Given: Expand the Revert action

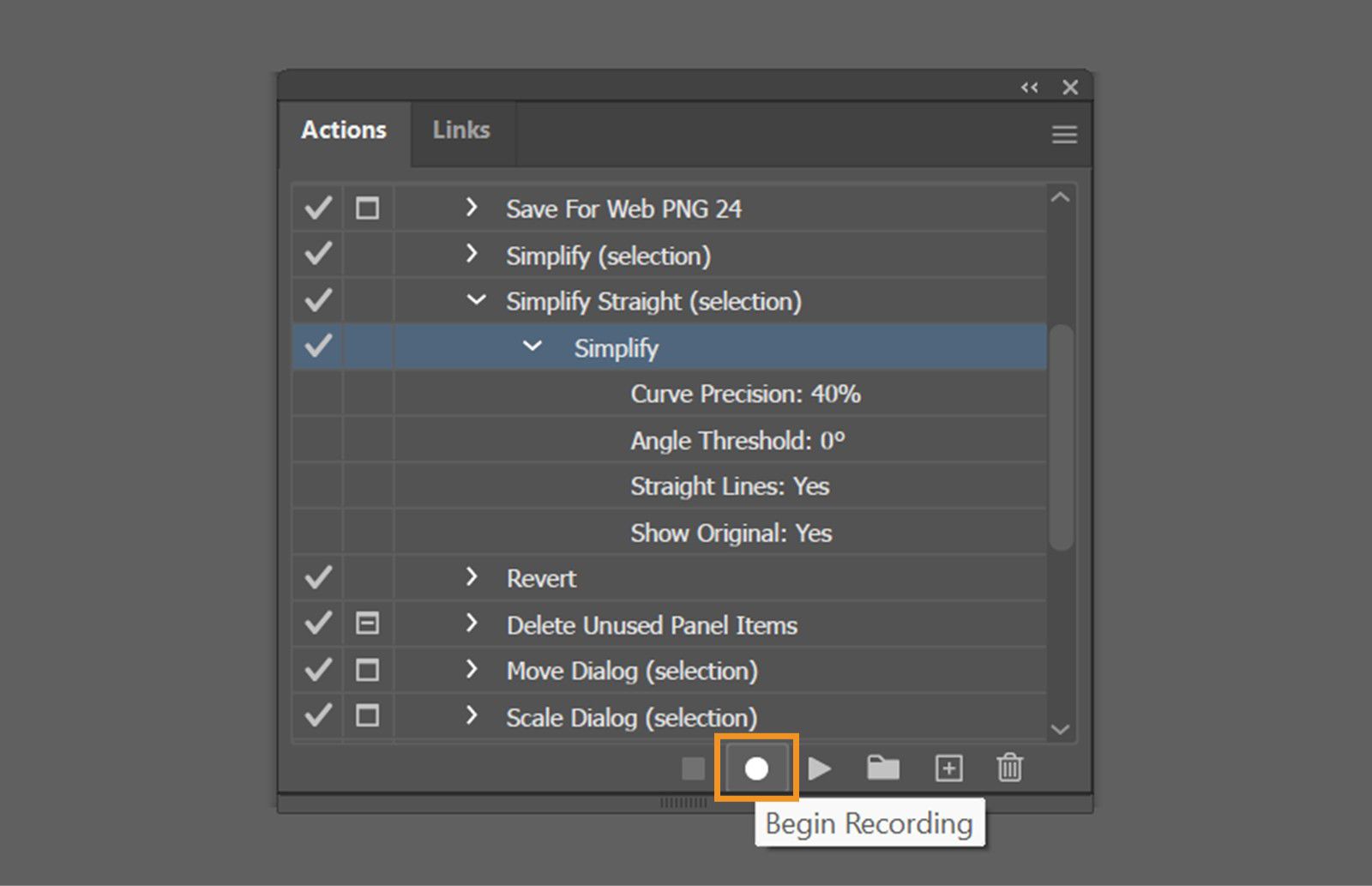Looking at the screenshot, I should [472, 577].
